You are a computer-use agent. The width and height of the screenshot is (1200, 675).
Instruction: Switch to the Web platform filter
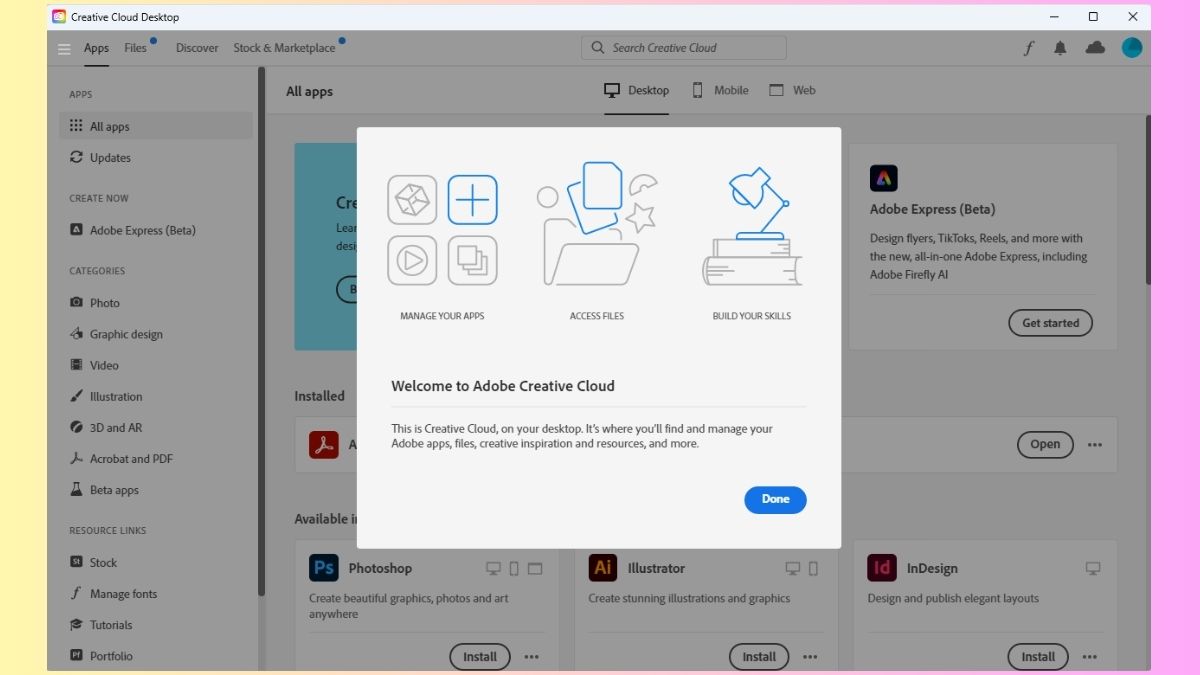pos(791,90)
